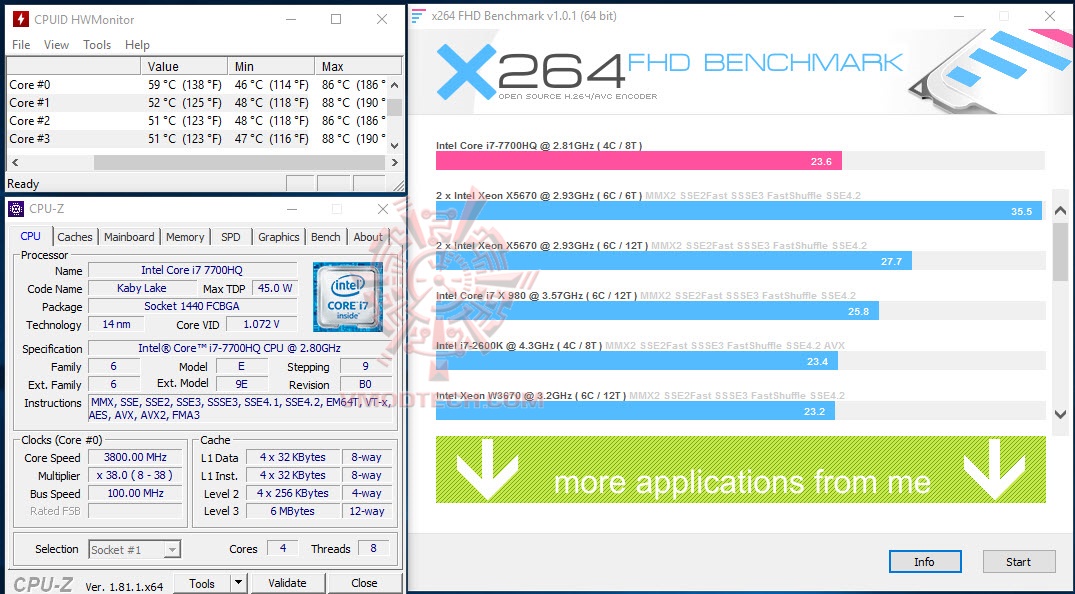
Task: Click HWMonitor vertical scrollbar down arrow
Action: click(x=394, y=145)
